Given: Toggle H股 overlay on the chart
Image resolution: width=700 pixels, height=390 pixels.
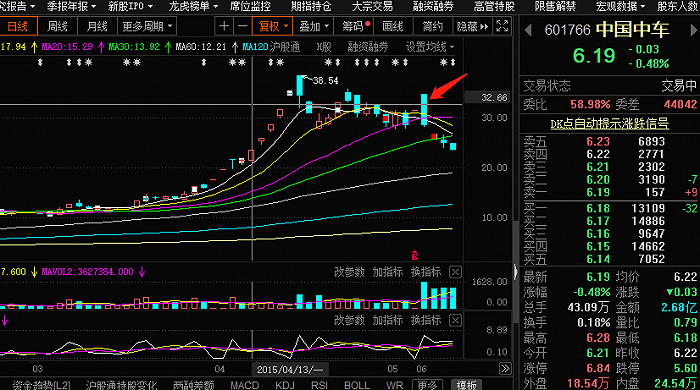Looking at the screenshot, I should pos(324,47).
